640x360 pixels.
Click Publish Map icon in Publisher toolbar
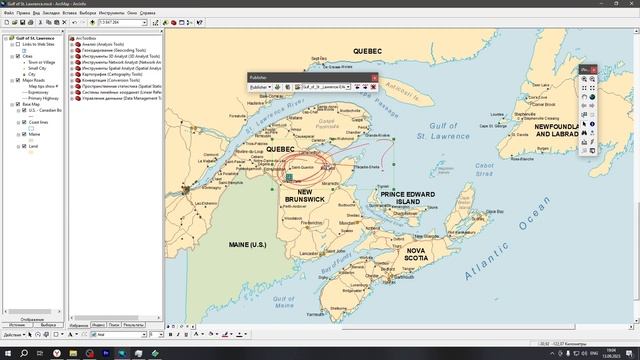(x=278, y=87)
